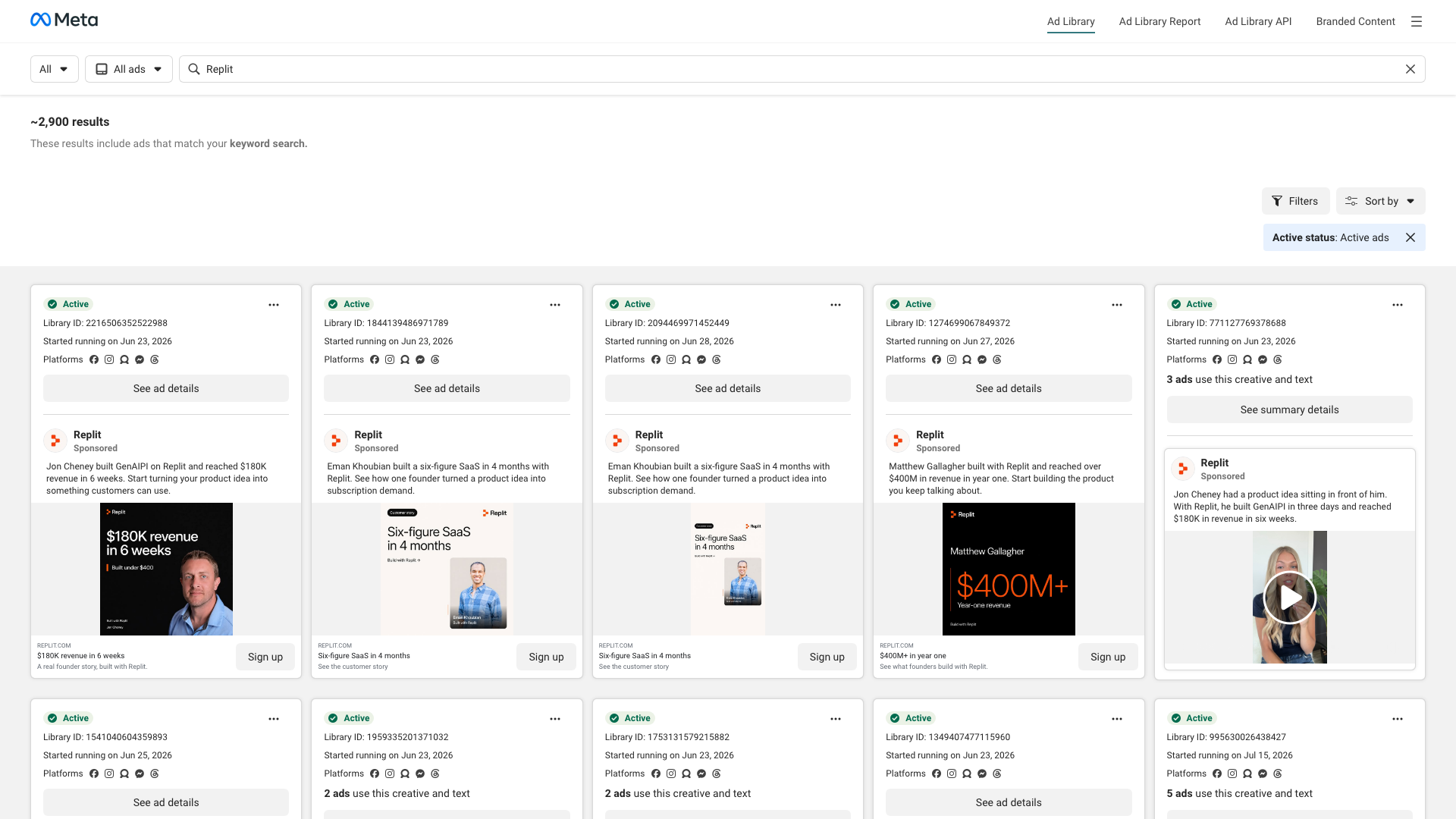Play the Jon Cheney video ad

click(x=1290, y=598)
